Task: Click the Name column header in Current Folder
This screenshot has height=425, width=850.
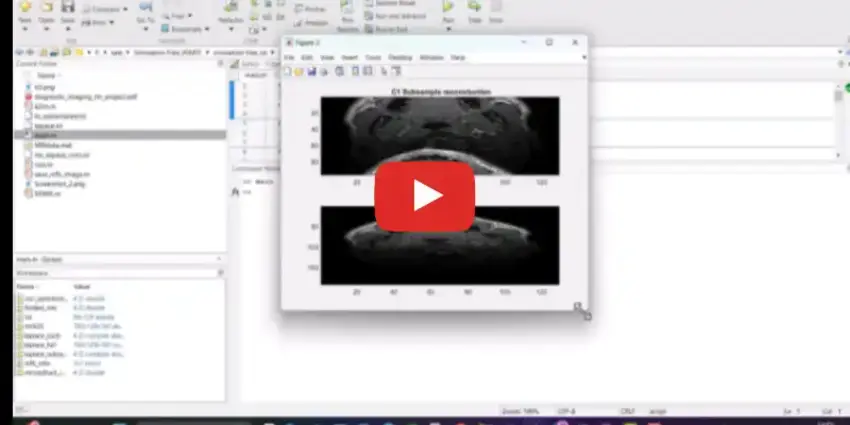Action: pyautogui.click(x=46, y=75)
